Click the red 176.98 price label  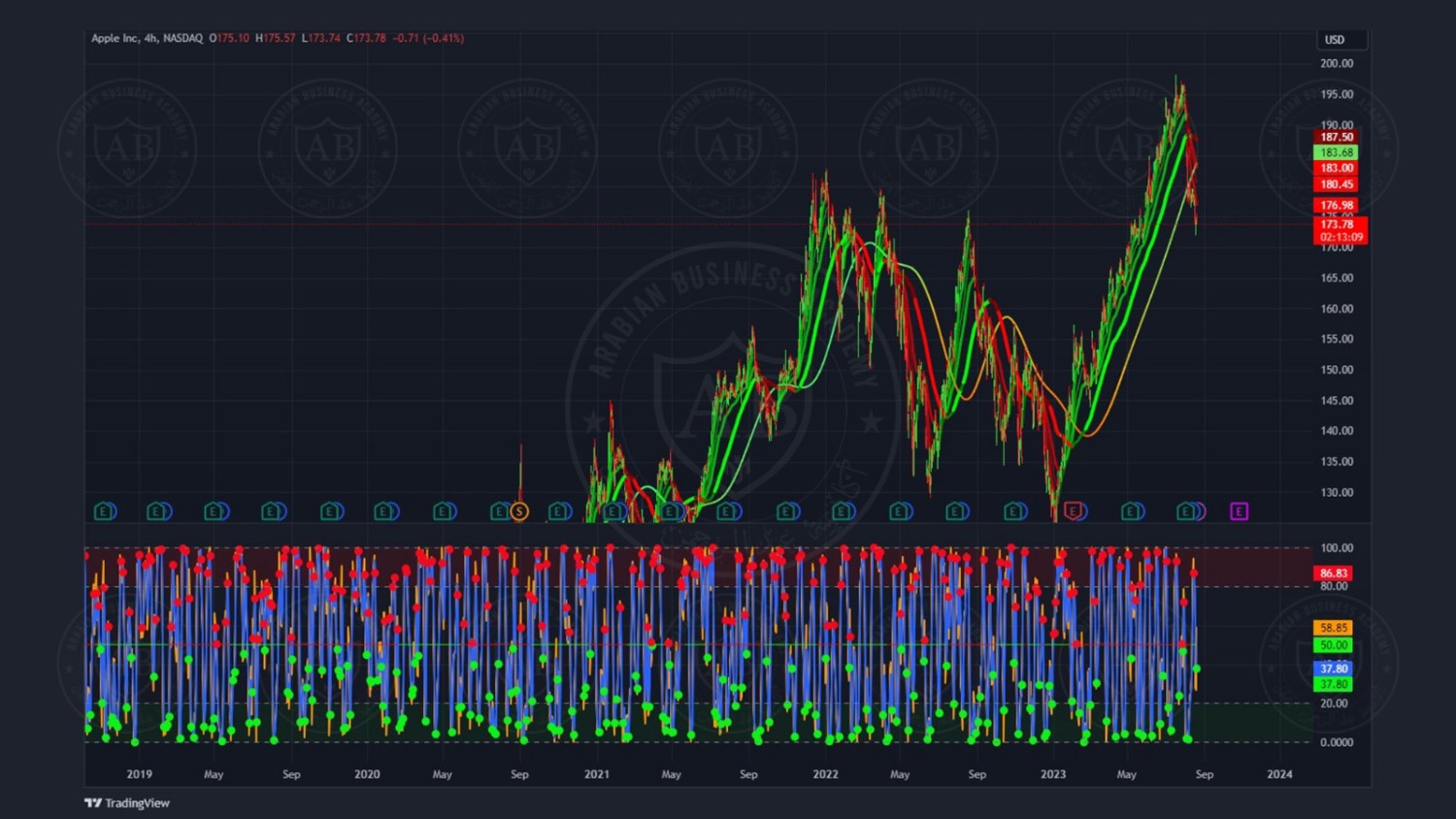1336,205
